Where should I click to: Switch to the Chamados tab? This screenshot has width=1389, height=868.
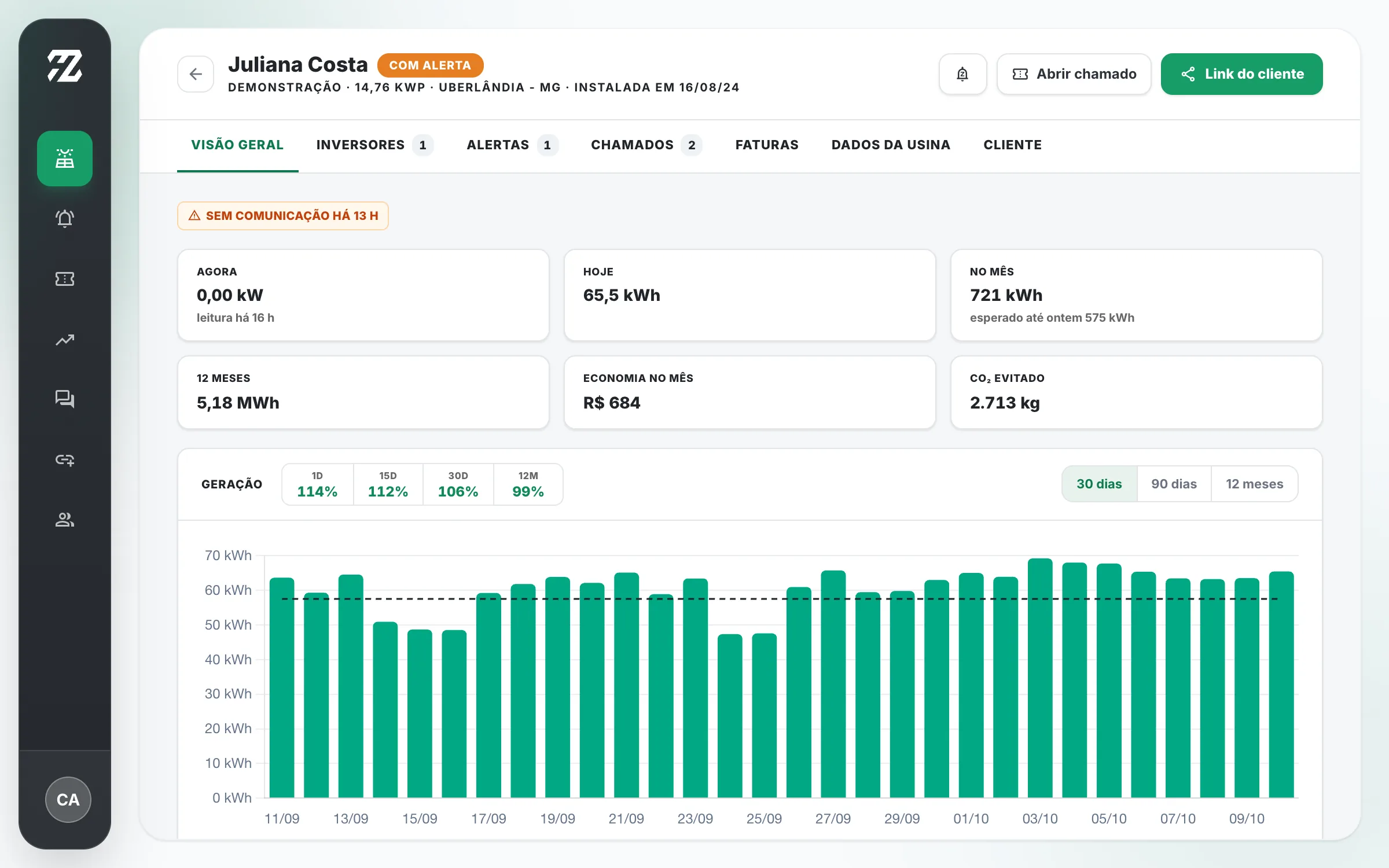click(x=646, y=145)
